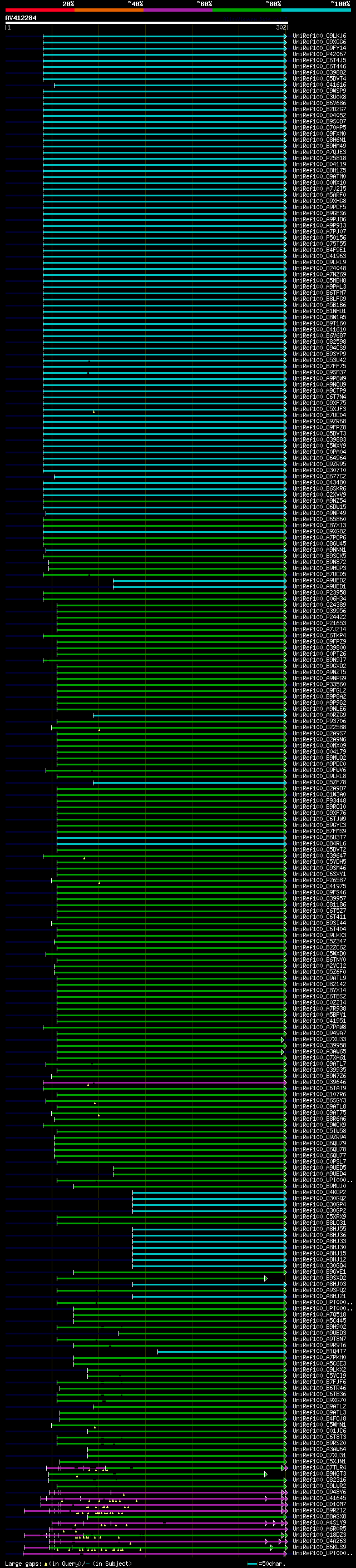Click the cyan alignment bar for UniRef100_B6V686
356x1568 pixels.
[x=164, y=103]
